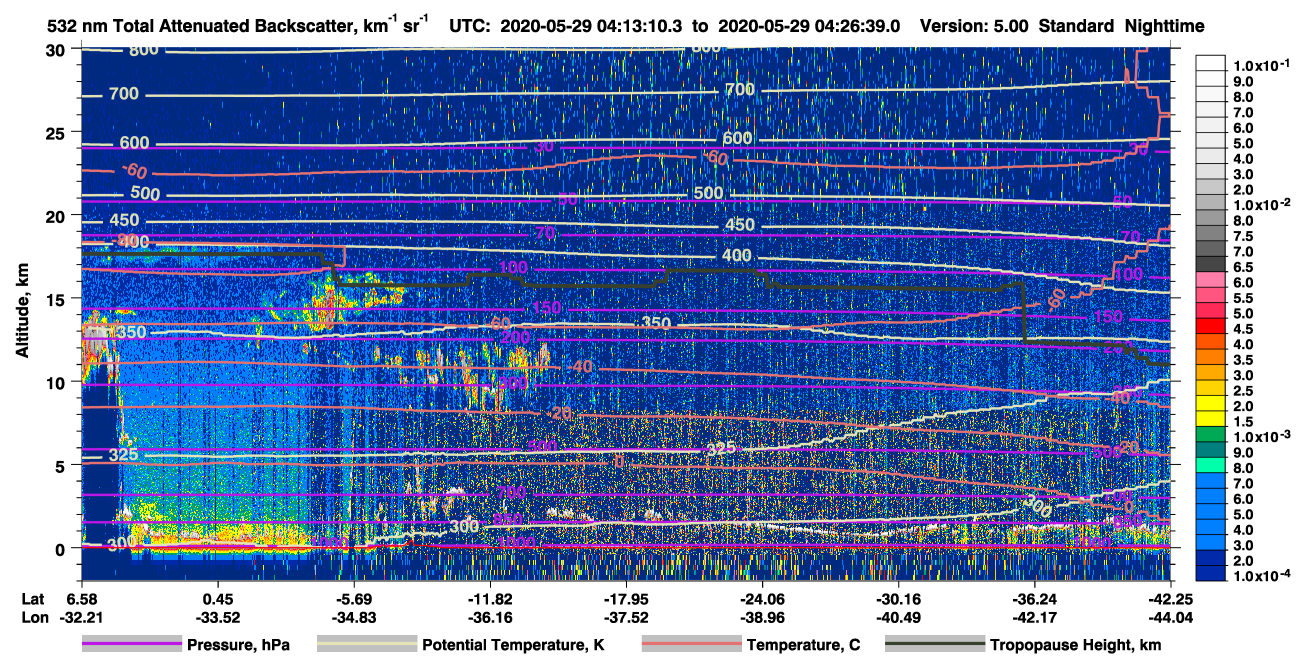The image size is (1300, 667).
Task: Click the colorbar label 6.5
Action: click(x=1243, y=266)
